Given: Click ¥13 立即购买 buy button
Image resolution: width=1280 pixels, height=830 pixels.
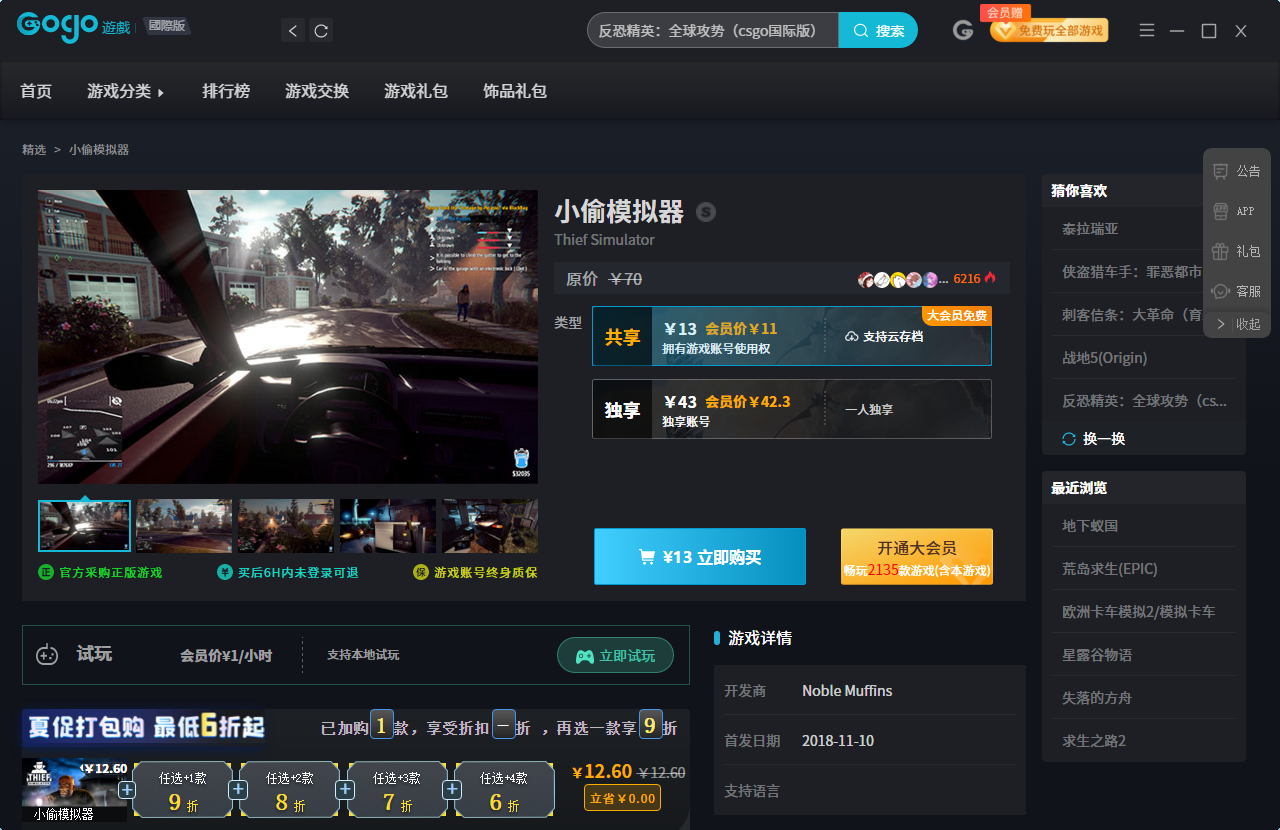Looking at the screenshot, I should pos(700,557).
